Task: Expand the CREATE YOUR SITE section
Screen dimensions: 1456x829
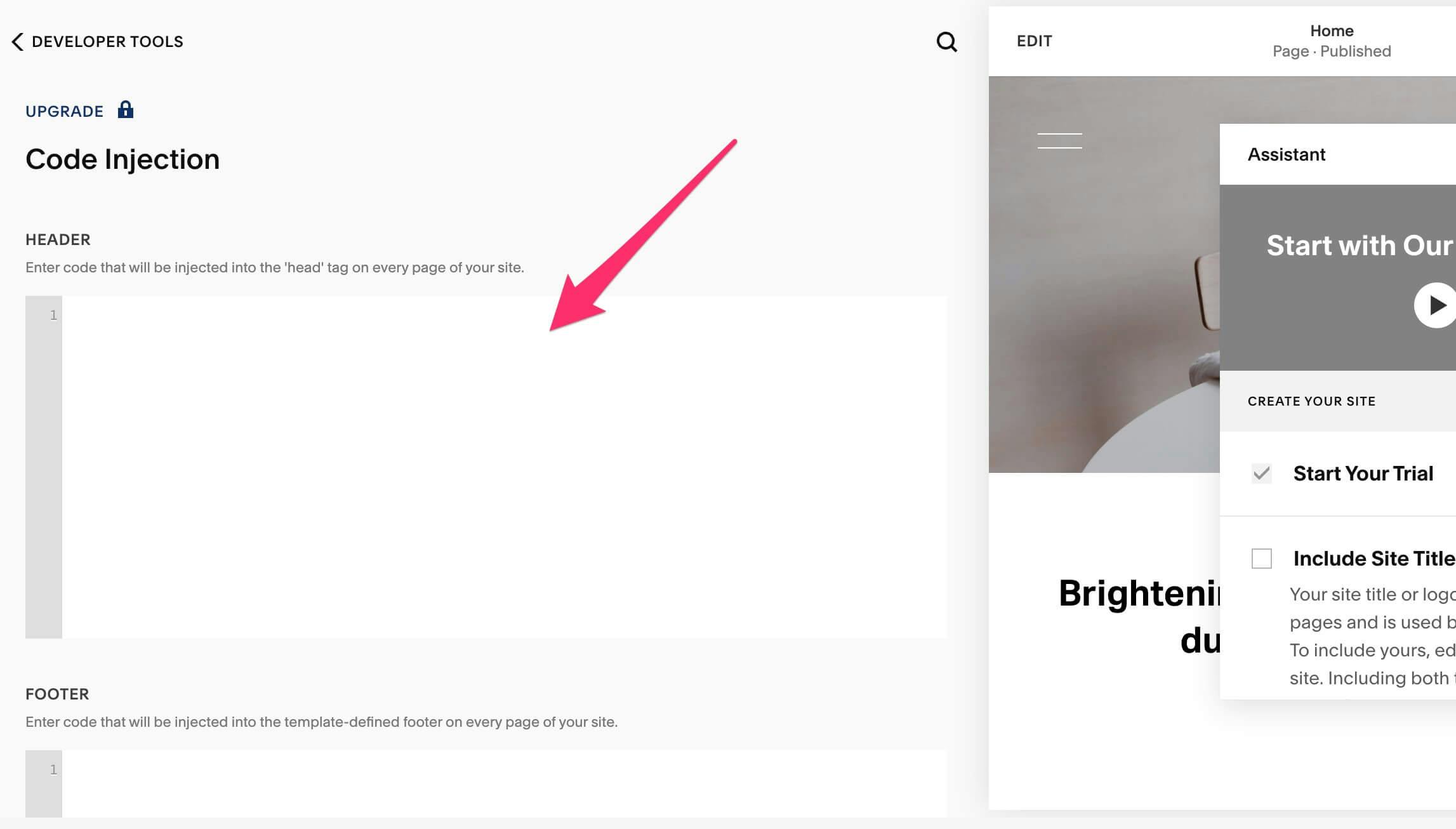Action: click(x=1311, y=401)
